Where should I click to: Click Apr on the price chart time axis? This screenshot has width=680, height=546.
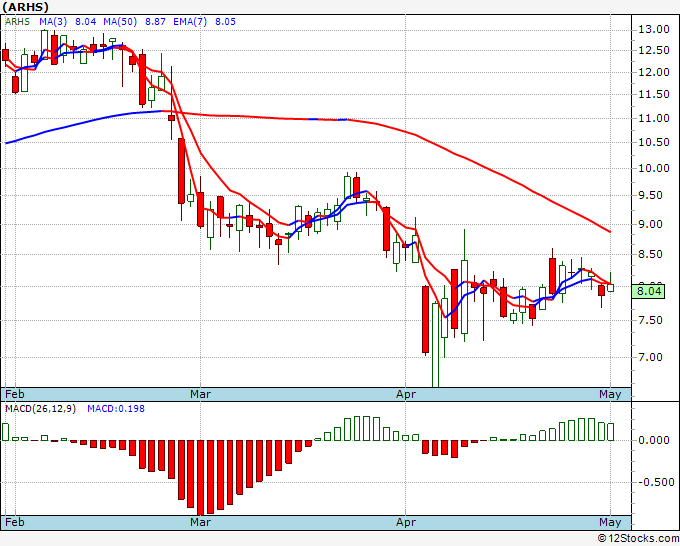click(x=405, y=394)
